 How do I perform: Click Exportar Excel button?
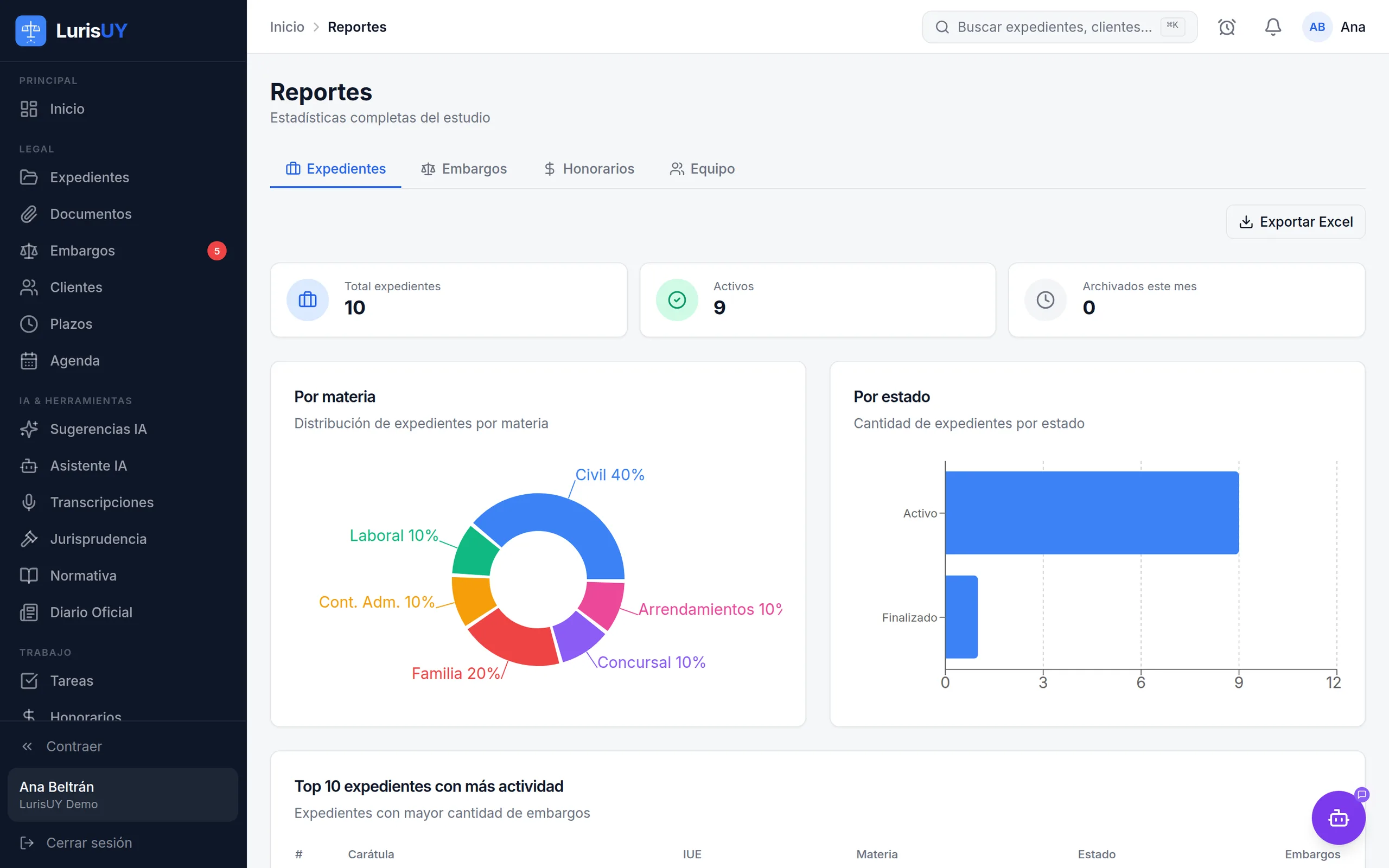tap(1296, 221)
